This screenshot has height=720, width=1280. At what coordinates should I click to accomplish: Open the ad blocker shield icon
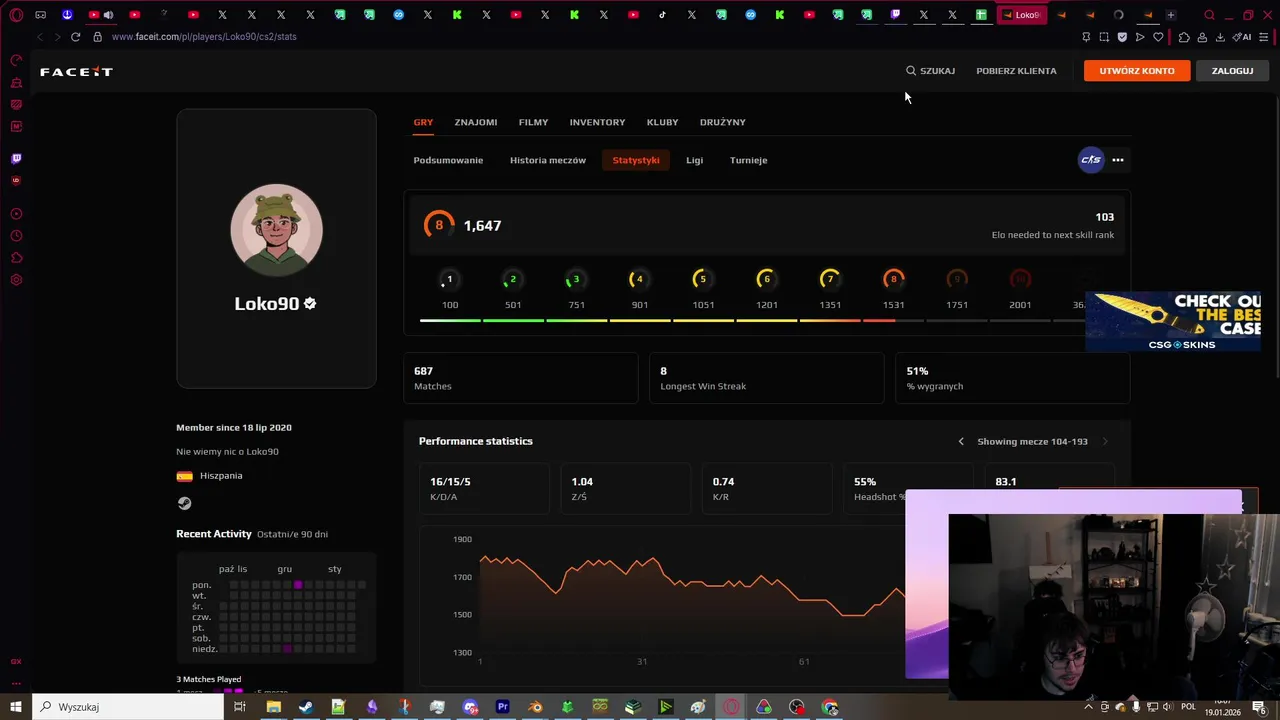(1122, 37)
